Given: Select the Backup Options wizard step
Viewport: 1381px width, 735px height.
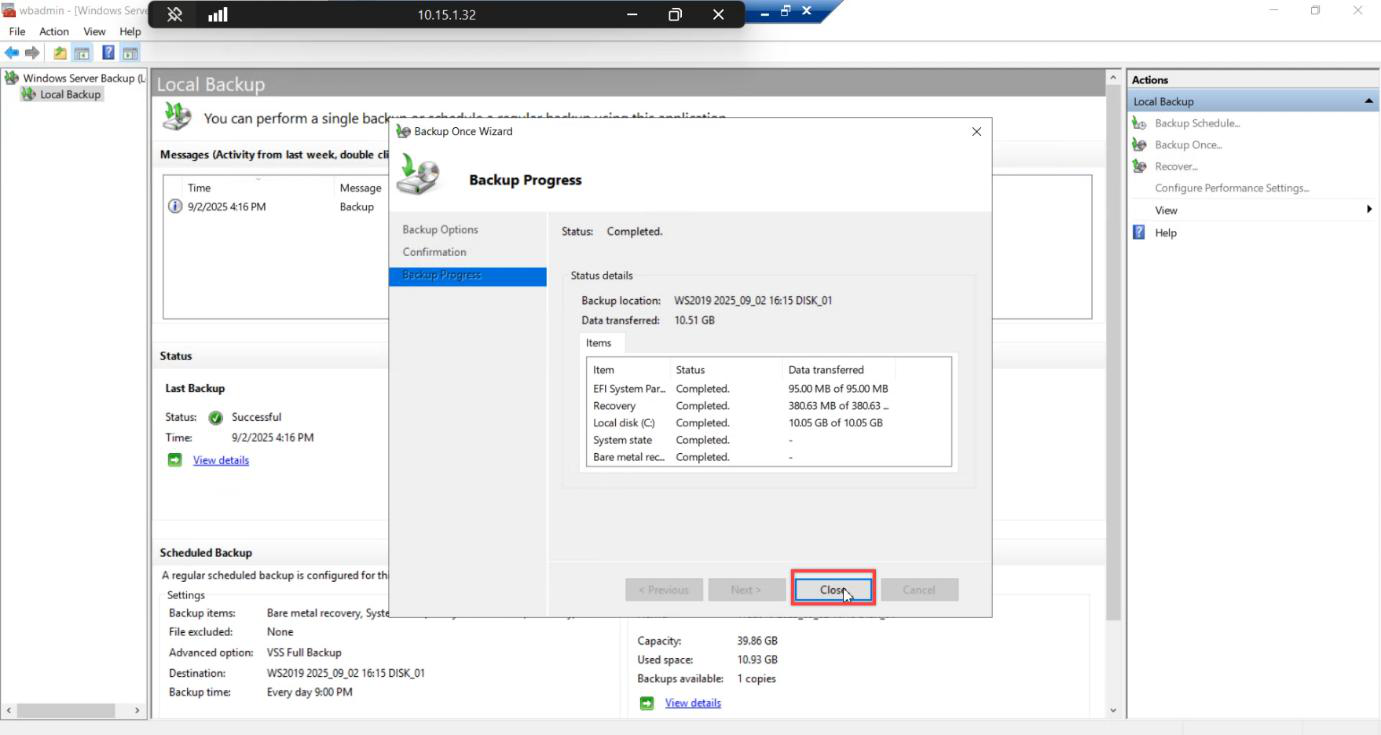Looking at the screenshot, I should pos(440,230).
